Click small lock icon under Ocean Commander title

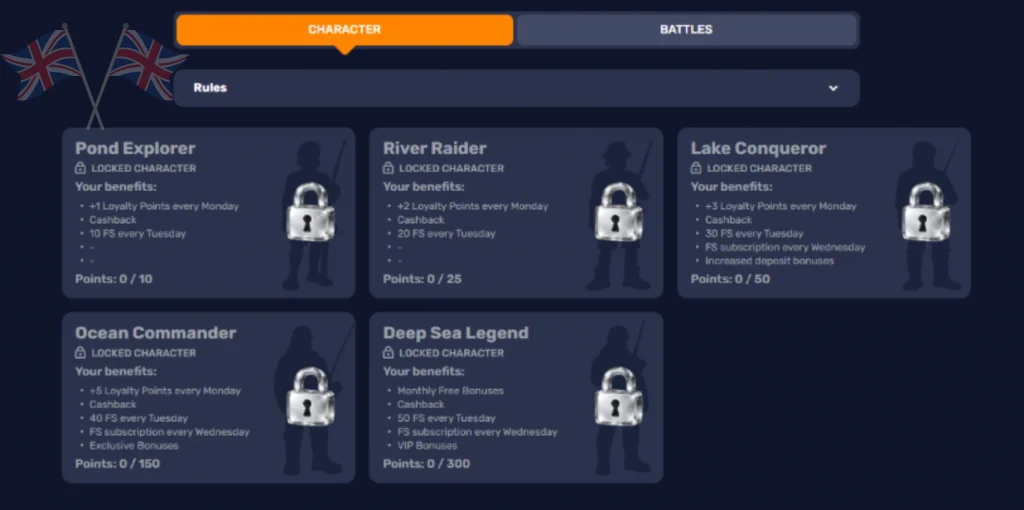pyautogui.click(x=80, y=353)
